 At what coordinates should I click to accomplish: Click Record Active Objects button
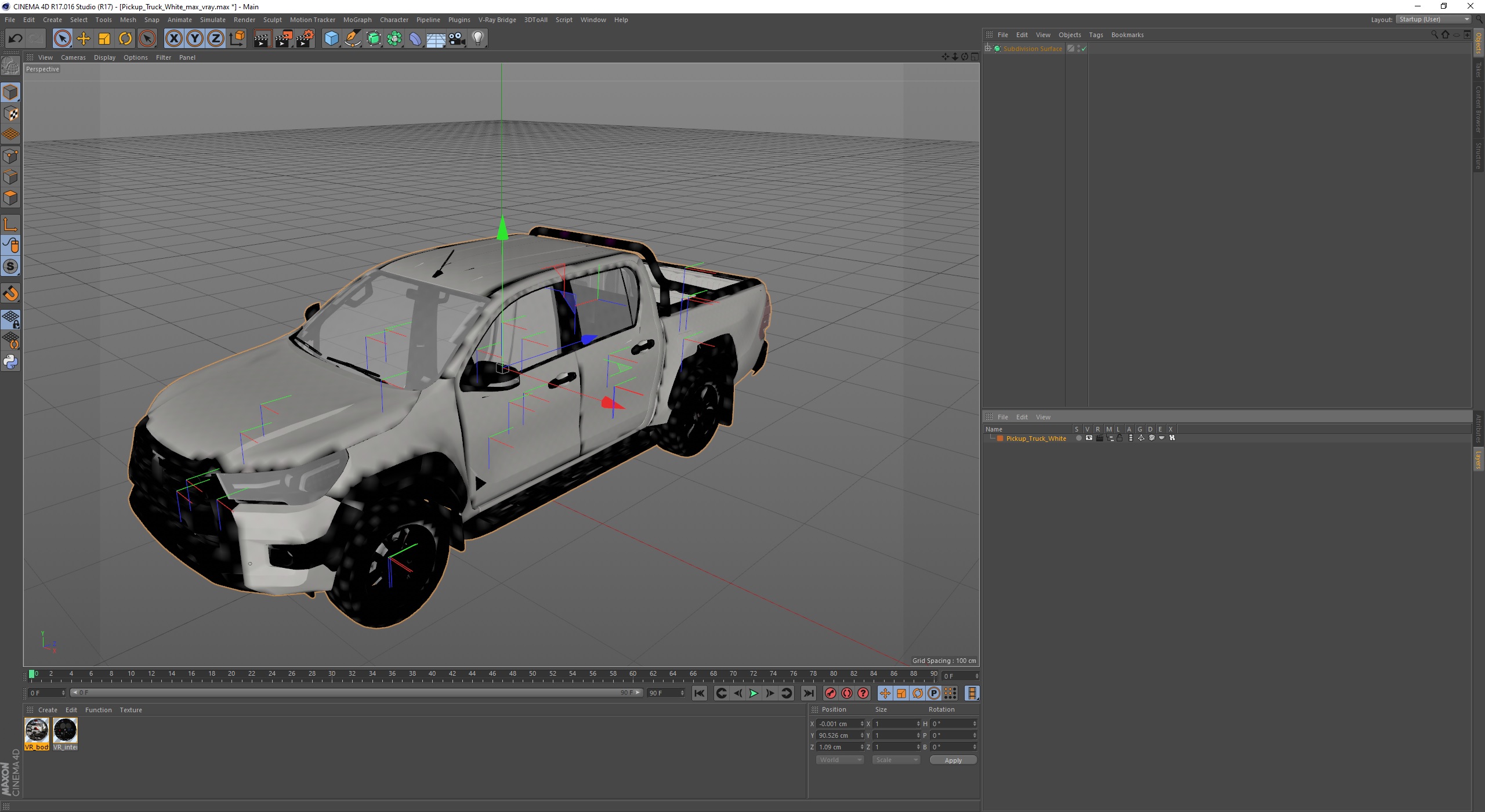pos(831,693)
